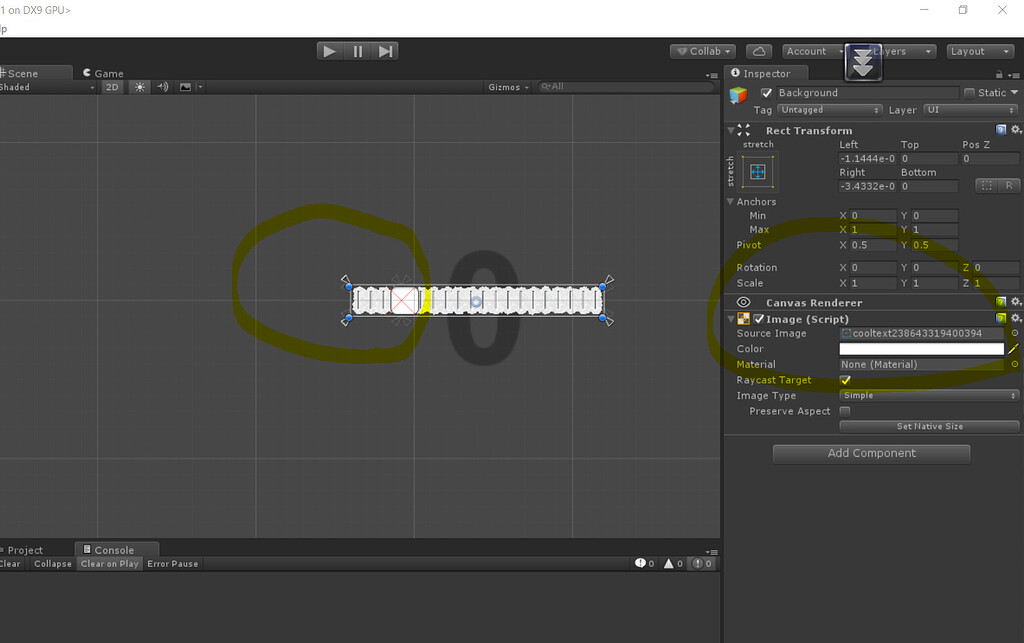Image resolution: width=1024 pixels, height=643 pixels.
Task: Open the Color swatch of the Image component
Action: tap(920, 348)
